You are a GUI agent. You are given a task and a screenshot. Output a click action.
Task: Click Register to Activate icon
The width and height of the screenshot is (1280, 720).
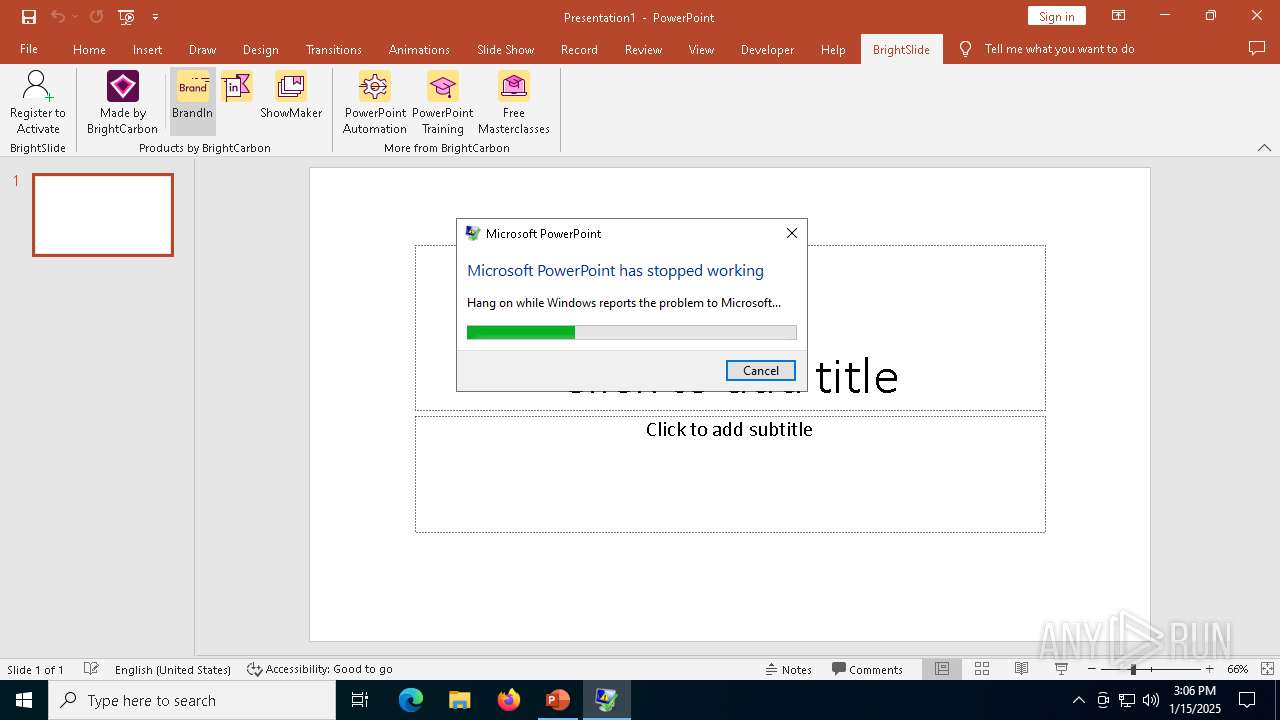38,102
